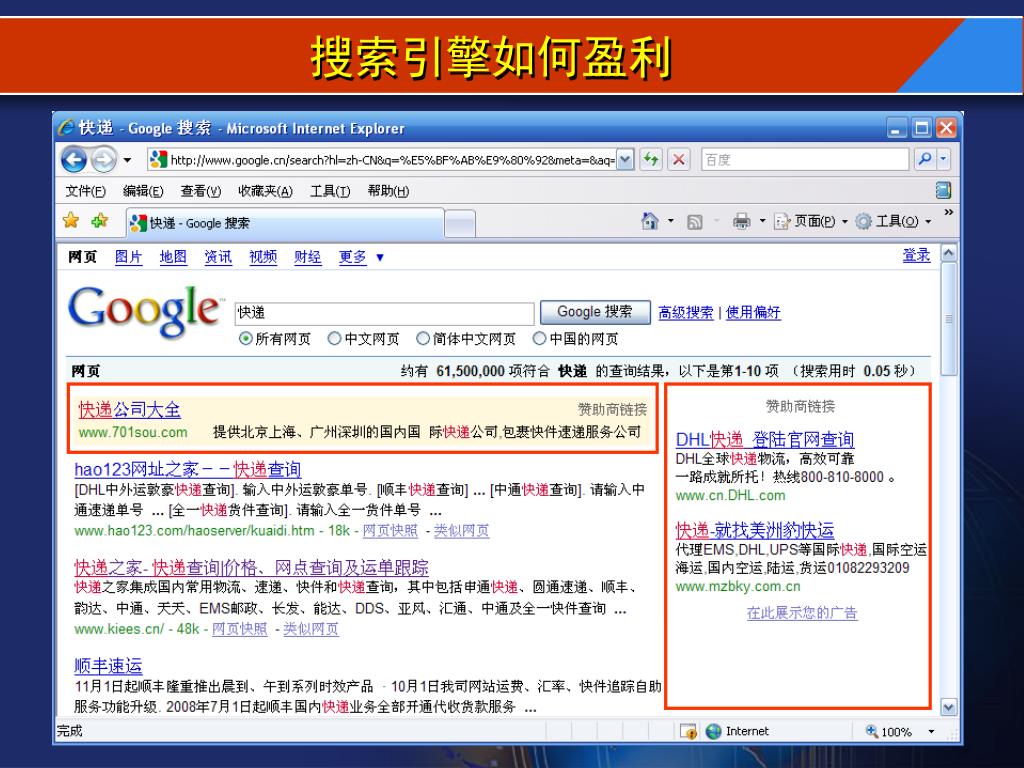Expand the Print options dropdown arrow
1024x768 pixels.
tap(762, 221)
